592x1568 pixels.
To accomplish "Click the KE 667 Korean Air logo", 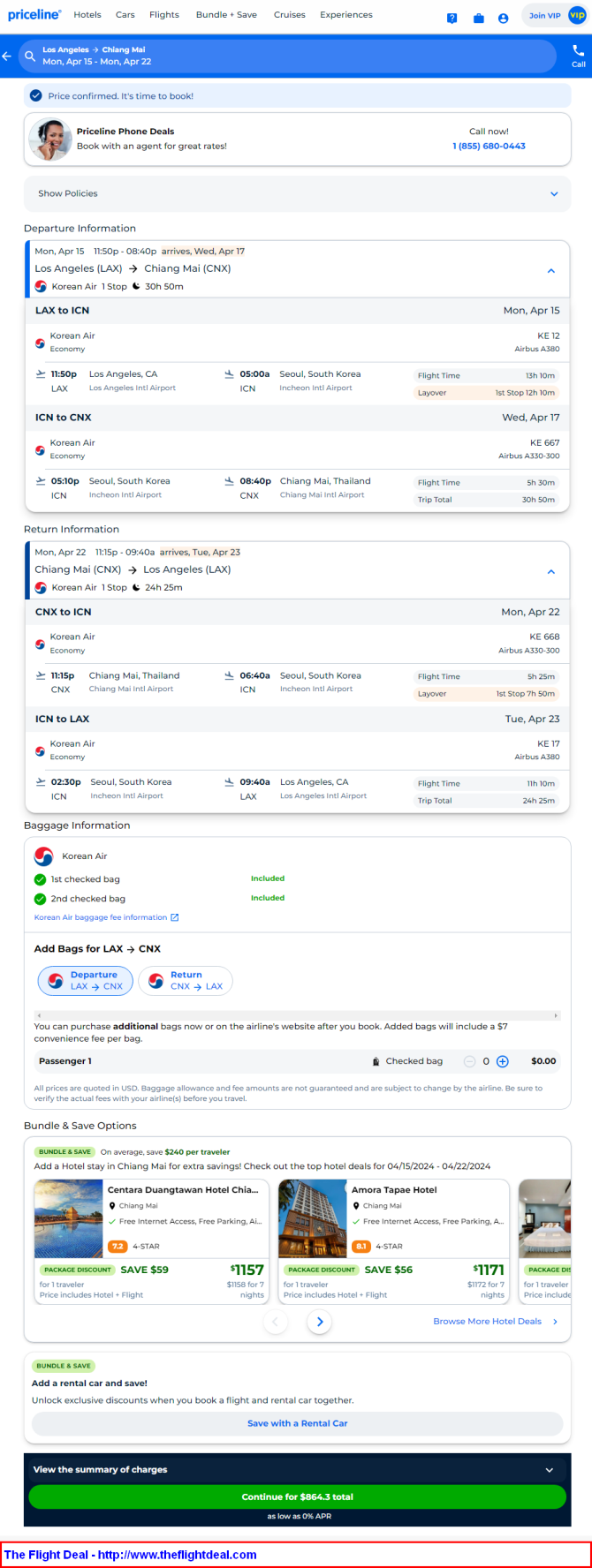I will point(40,449).
